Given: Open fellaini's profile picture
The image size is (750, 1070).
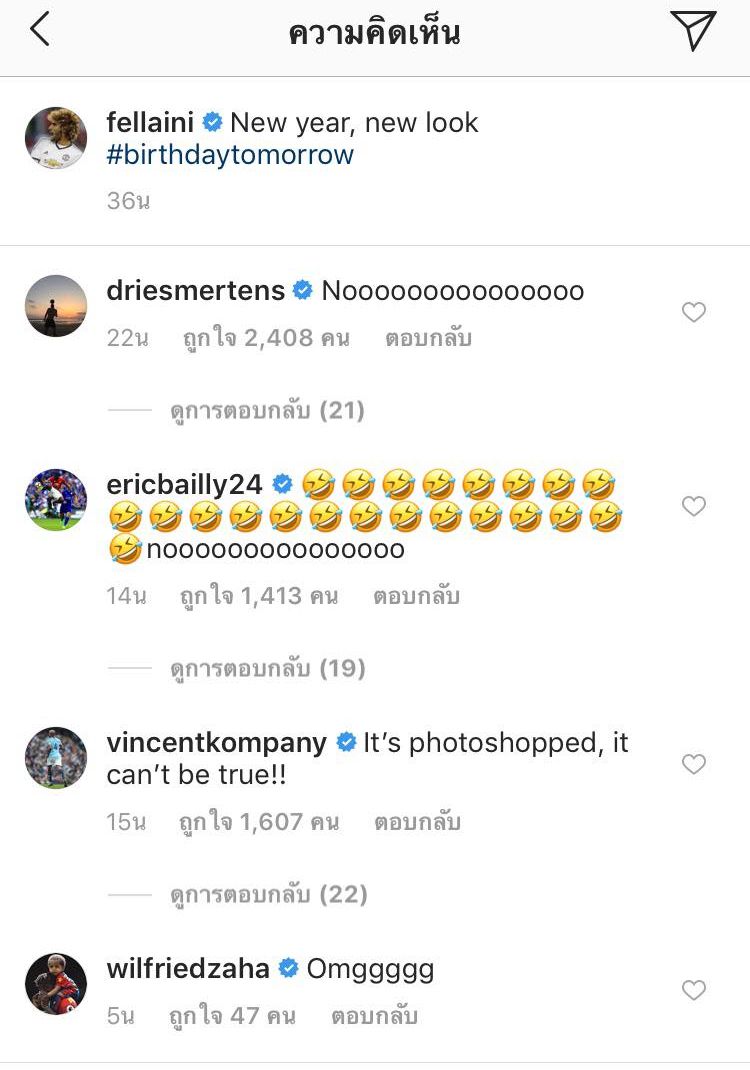Looking at the screenshot, I should click(x=55, y=137).
